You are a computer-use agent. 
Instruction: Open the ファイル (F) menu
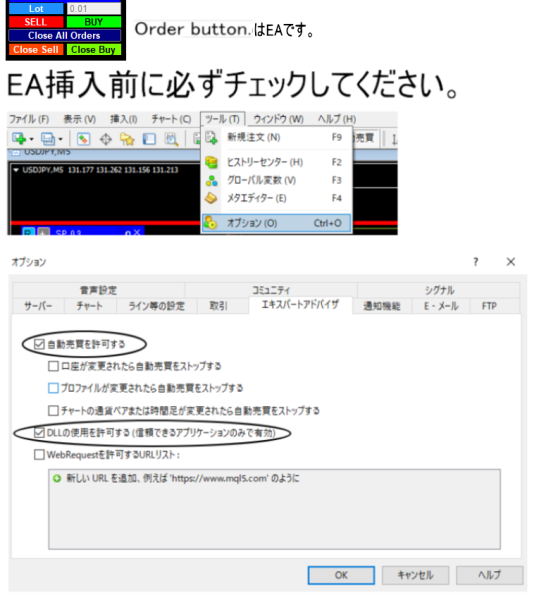point(29,119)
